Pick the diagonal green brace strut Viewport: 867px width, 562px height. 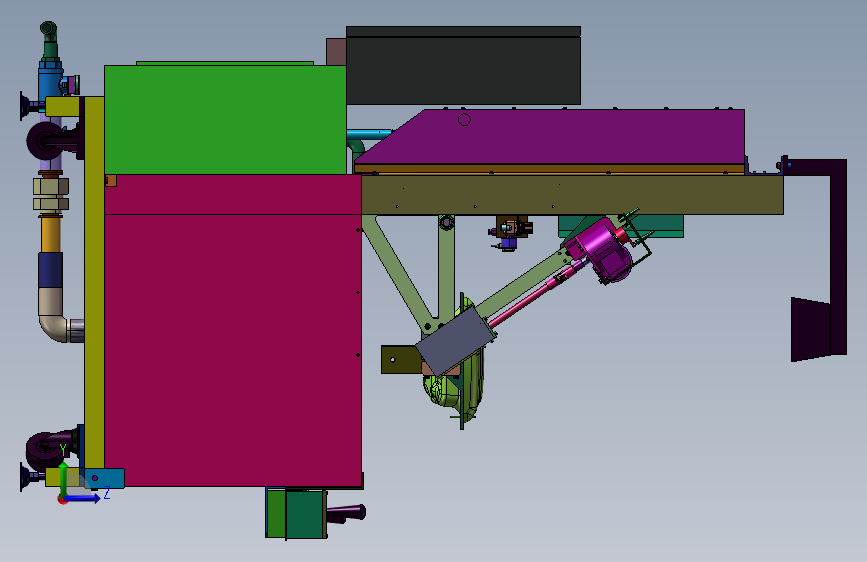(x=398, y=271)
